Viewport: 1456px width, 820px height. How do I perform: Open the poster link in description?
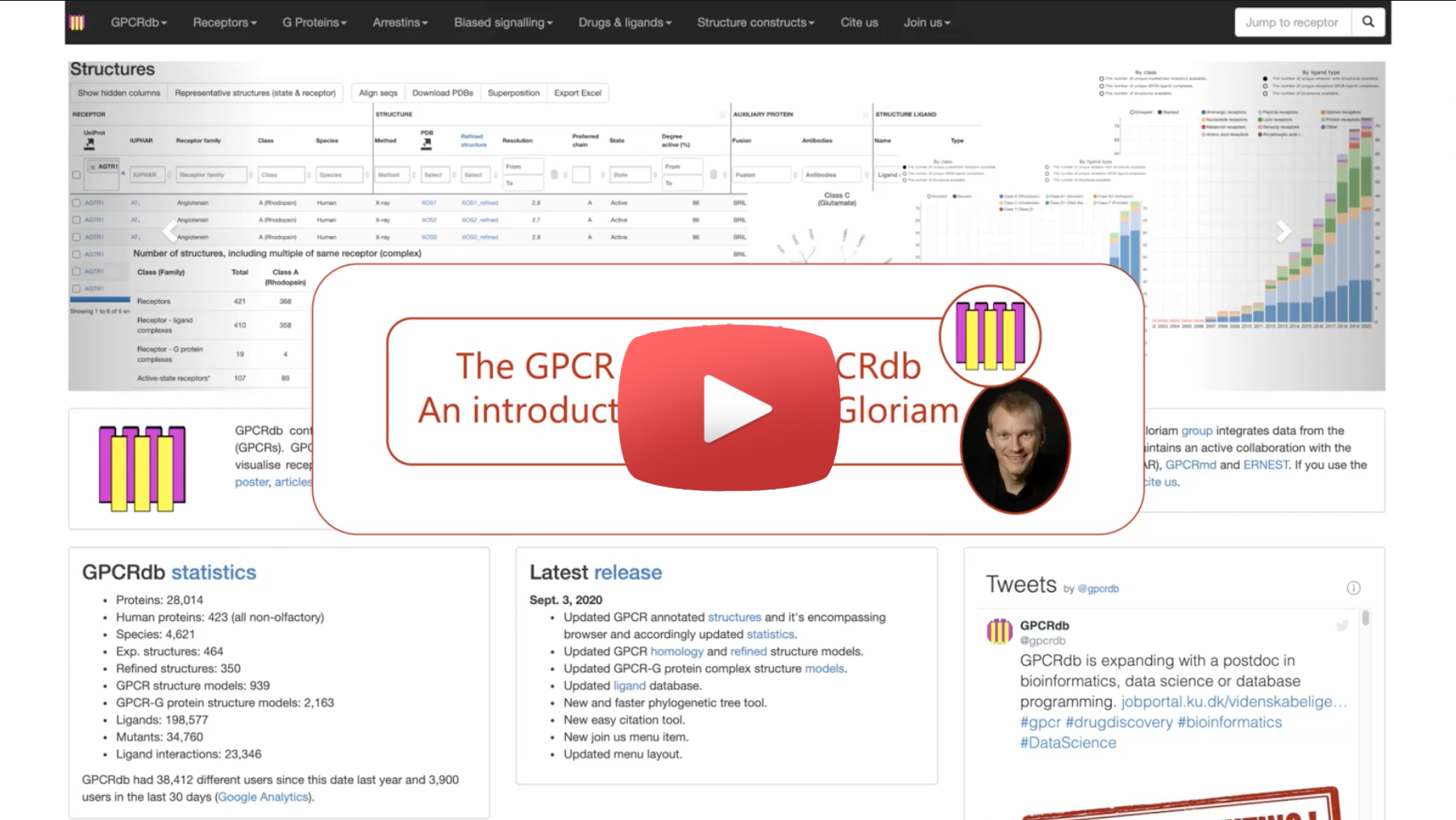(252, 482)
